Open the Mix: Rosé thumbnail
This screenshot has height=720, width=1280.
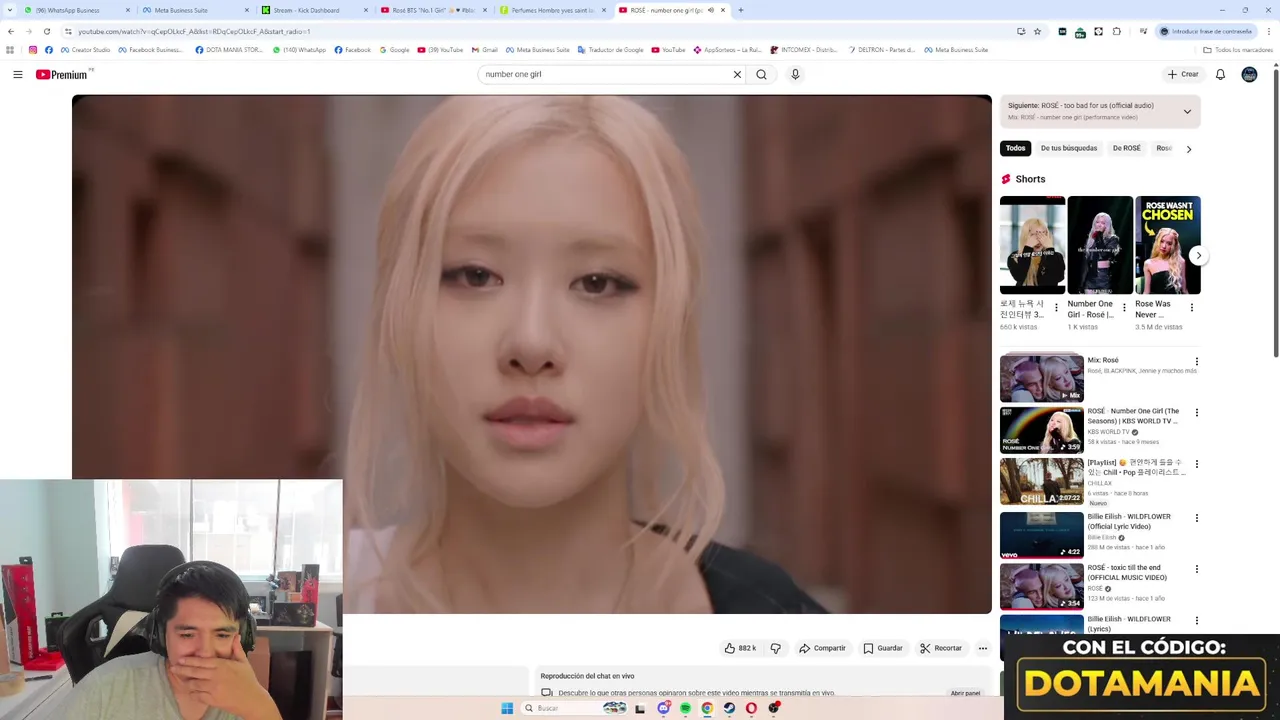(1041, 377)
